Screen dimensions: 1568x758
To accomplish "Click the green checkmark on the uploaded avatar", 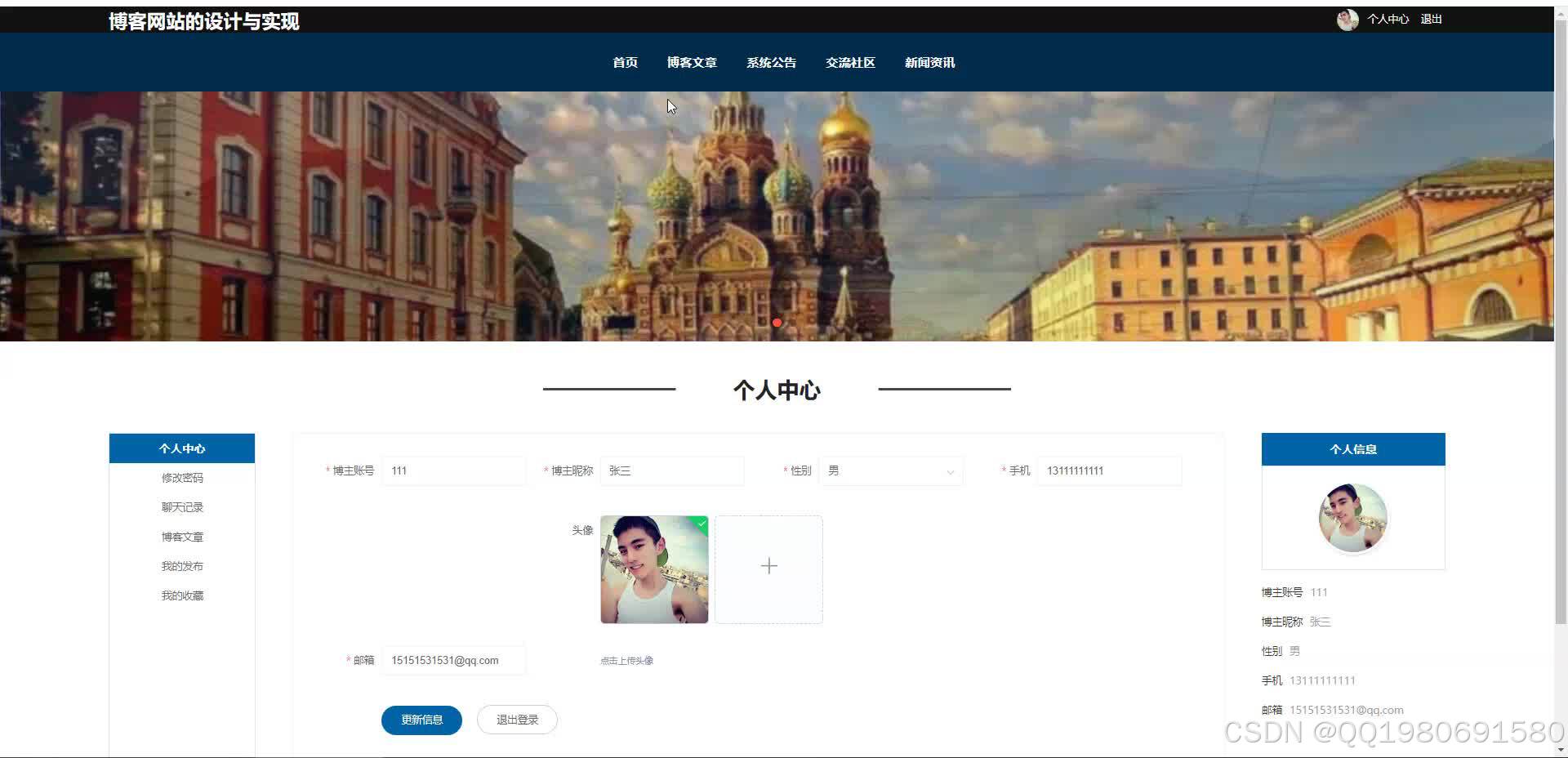I will (x=700, y=525).
